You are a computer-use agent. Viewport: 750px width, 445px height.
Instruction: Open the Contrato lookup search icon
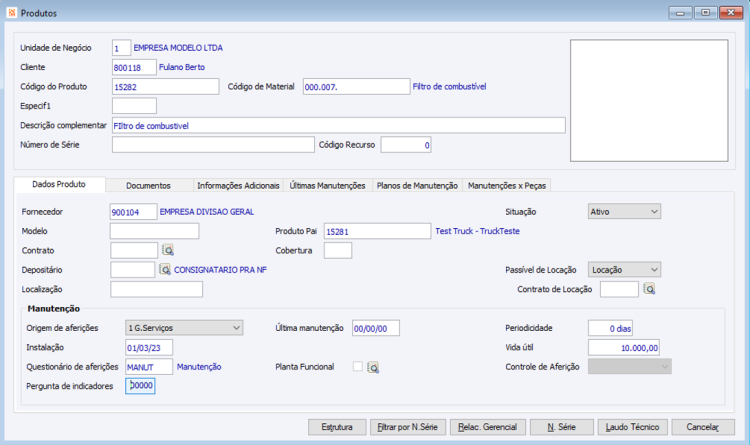168,250
